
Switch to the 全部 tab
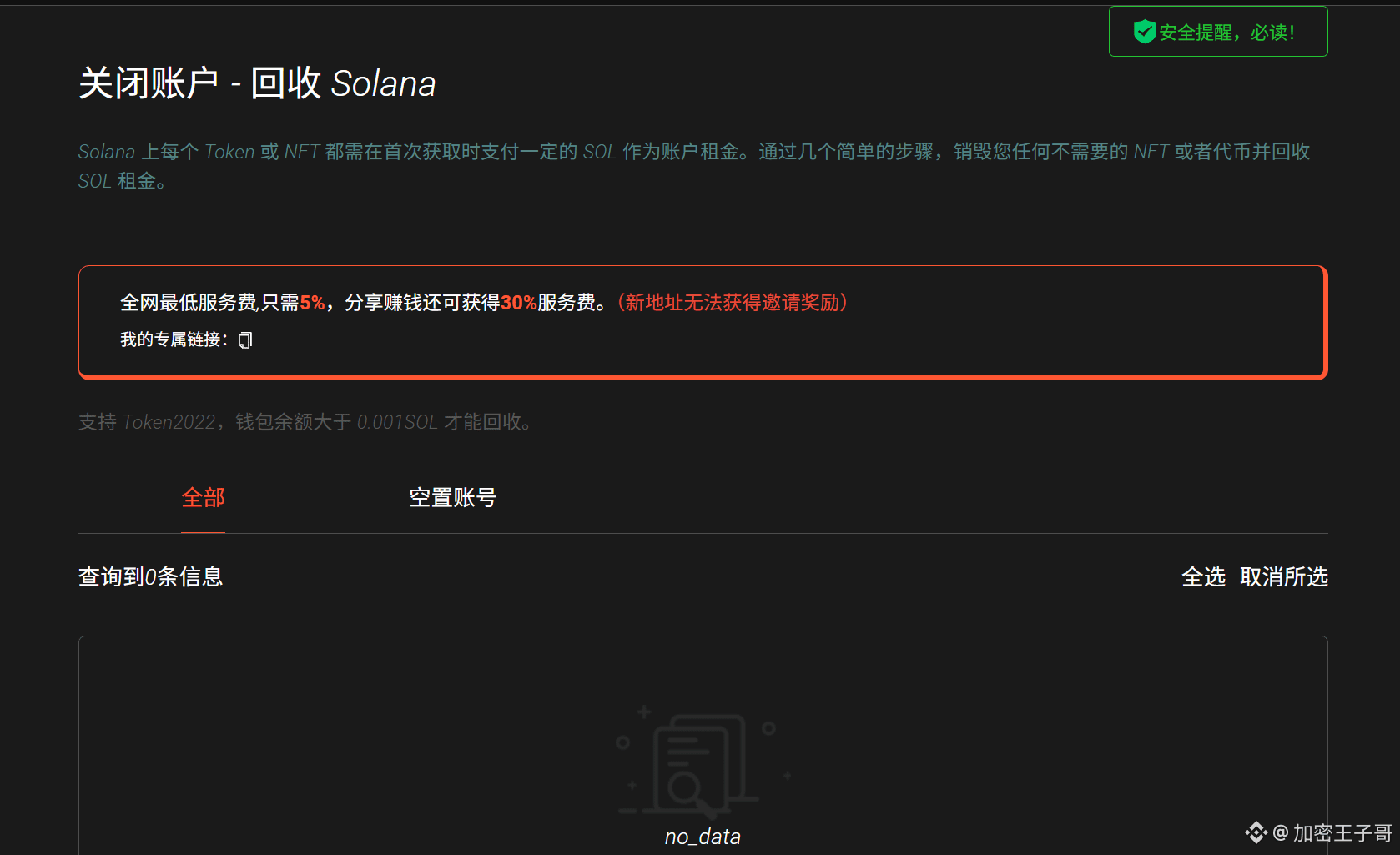tap(203, 498)
